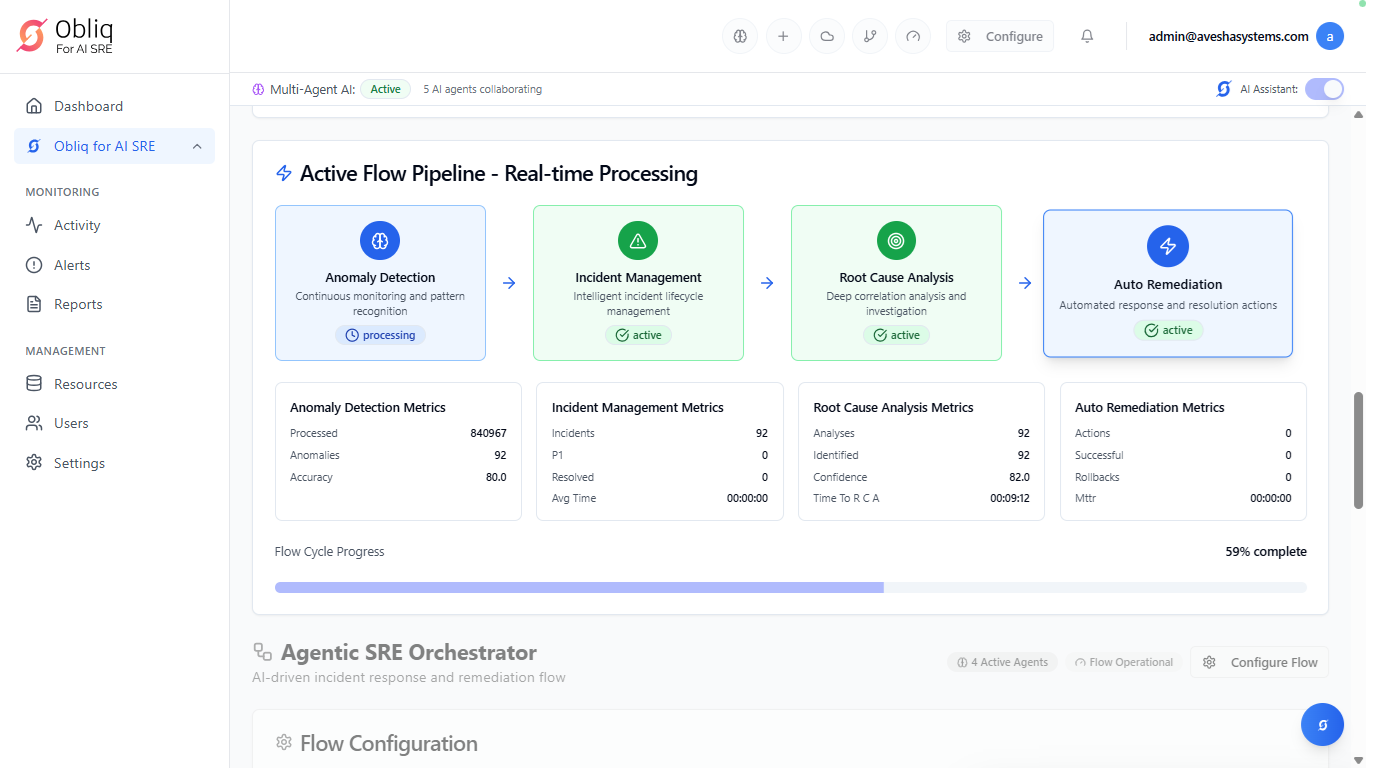Click the Anomaly Detection Metrics heading
The height and width of the screenshot is (780, 1373).
point(368,407)
